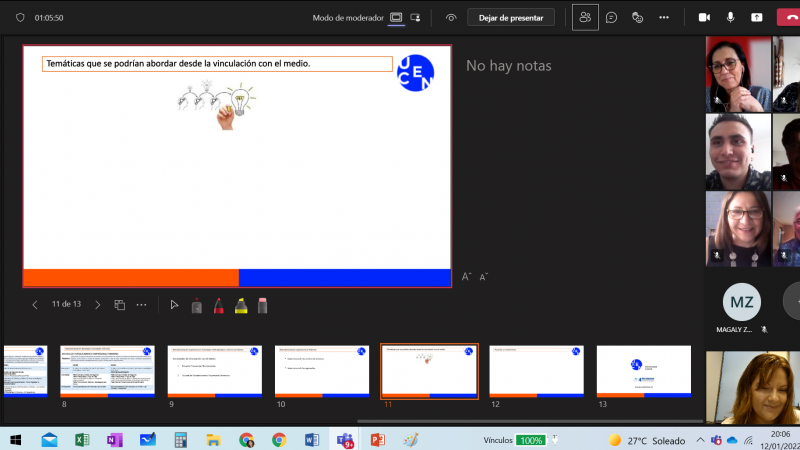
Task: Go to the next slide
Action: click(x=97, y=305)
